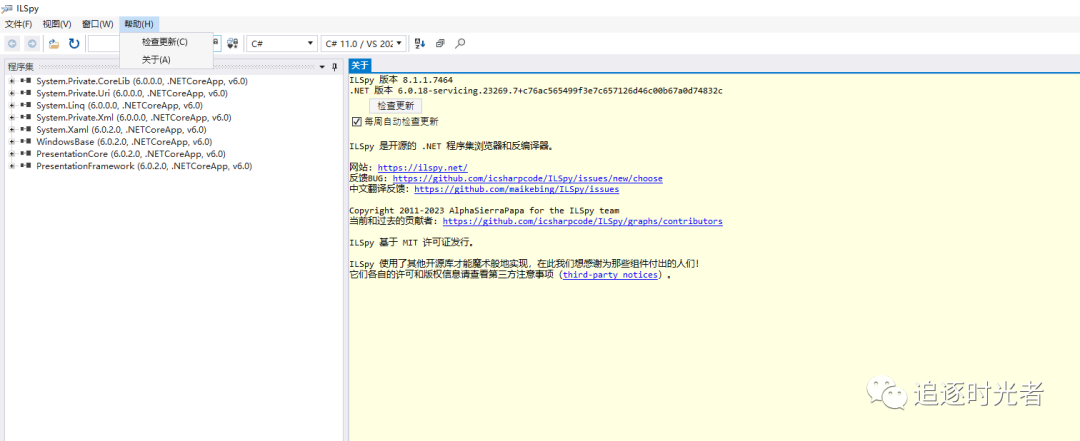Open the third-party notices link
1080x441 pixels.
coord(610,275)
